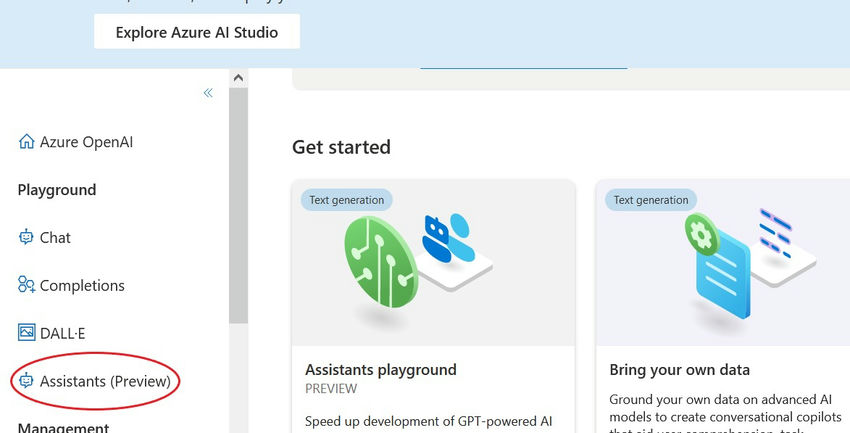Click the Playground section heading

point(57,190)
